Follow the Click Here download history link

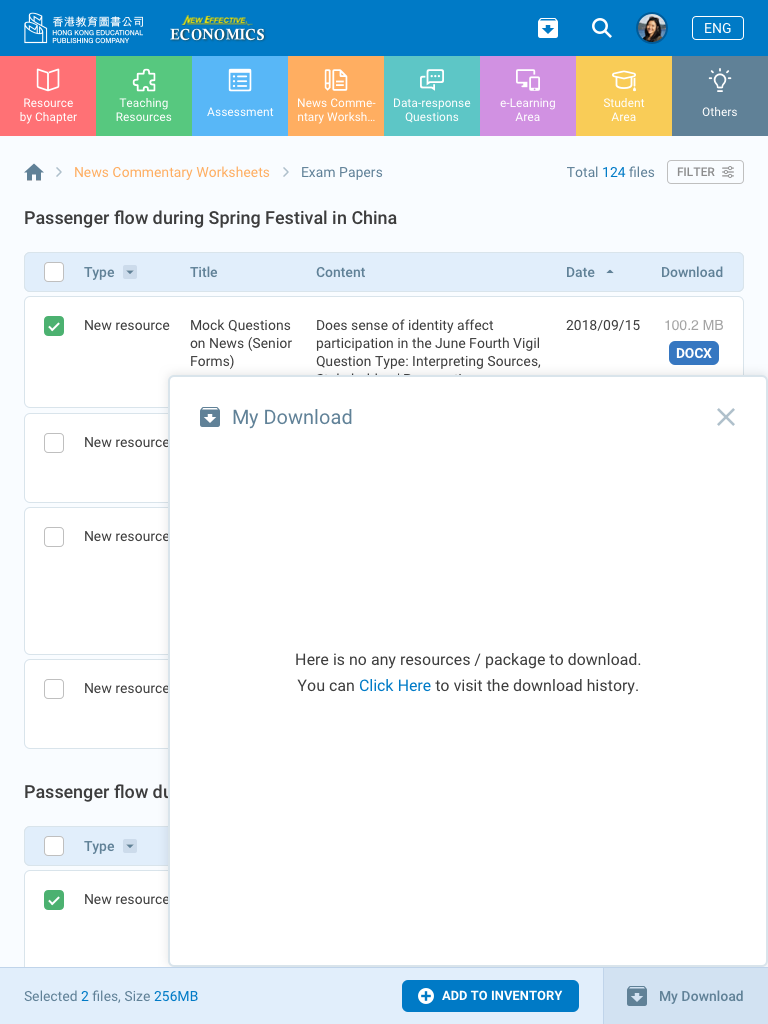(x=395, y=686)
